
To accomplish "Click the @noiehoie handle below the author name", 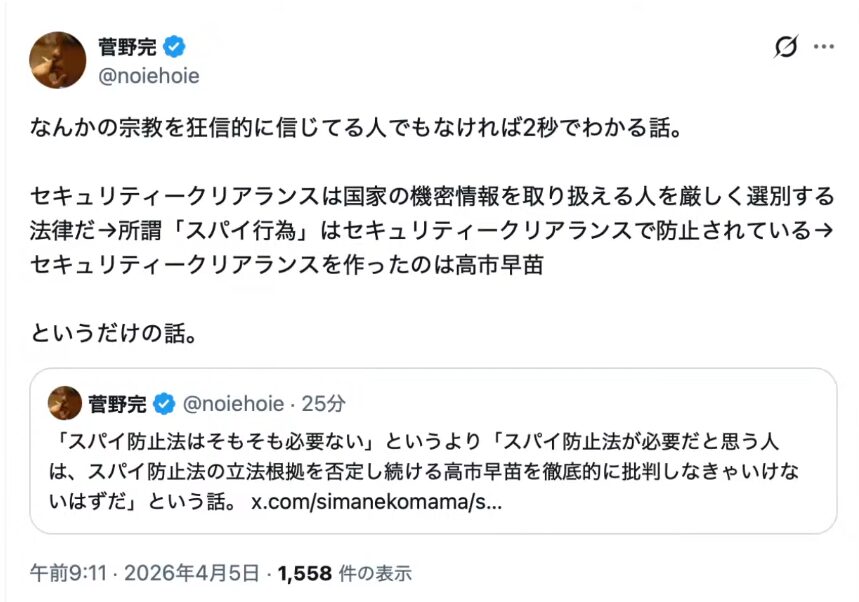I will click(x=148, y=76).
